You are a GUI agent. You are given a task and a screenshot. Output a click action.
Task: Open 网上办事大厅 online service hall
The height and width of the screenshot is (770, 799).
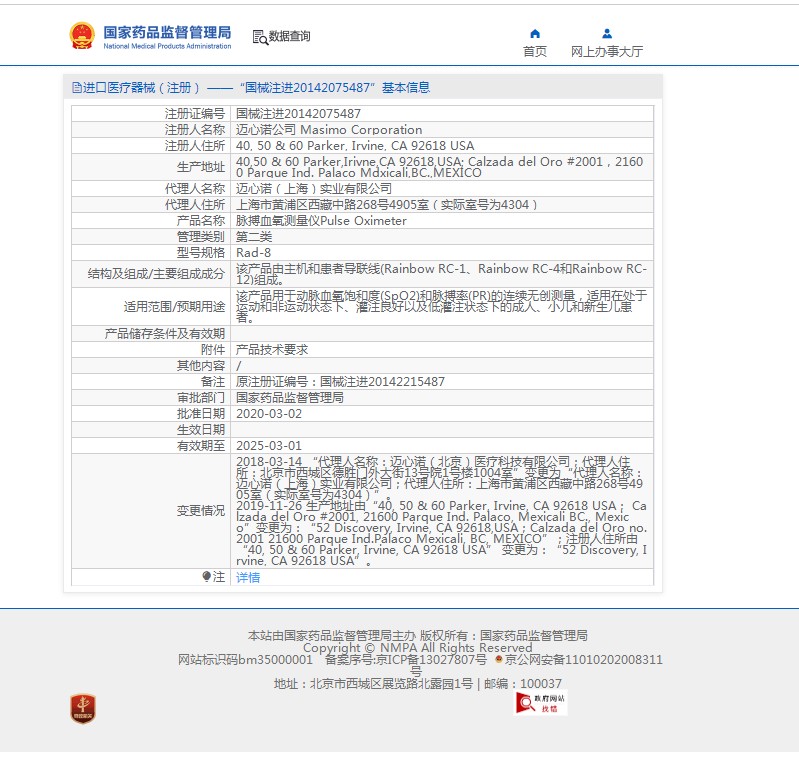(606, 51)
